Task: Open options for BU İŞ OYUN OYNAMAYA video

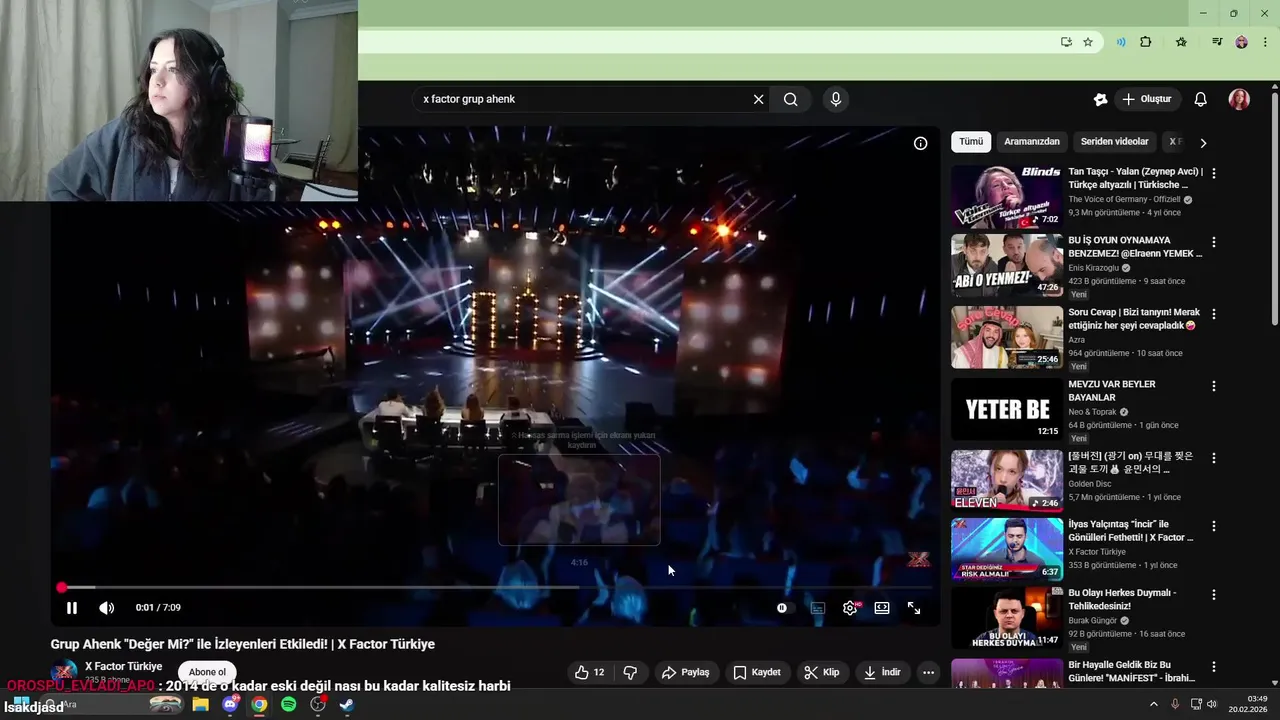Action: (1214, 242)
